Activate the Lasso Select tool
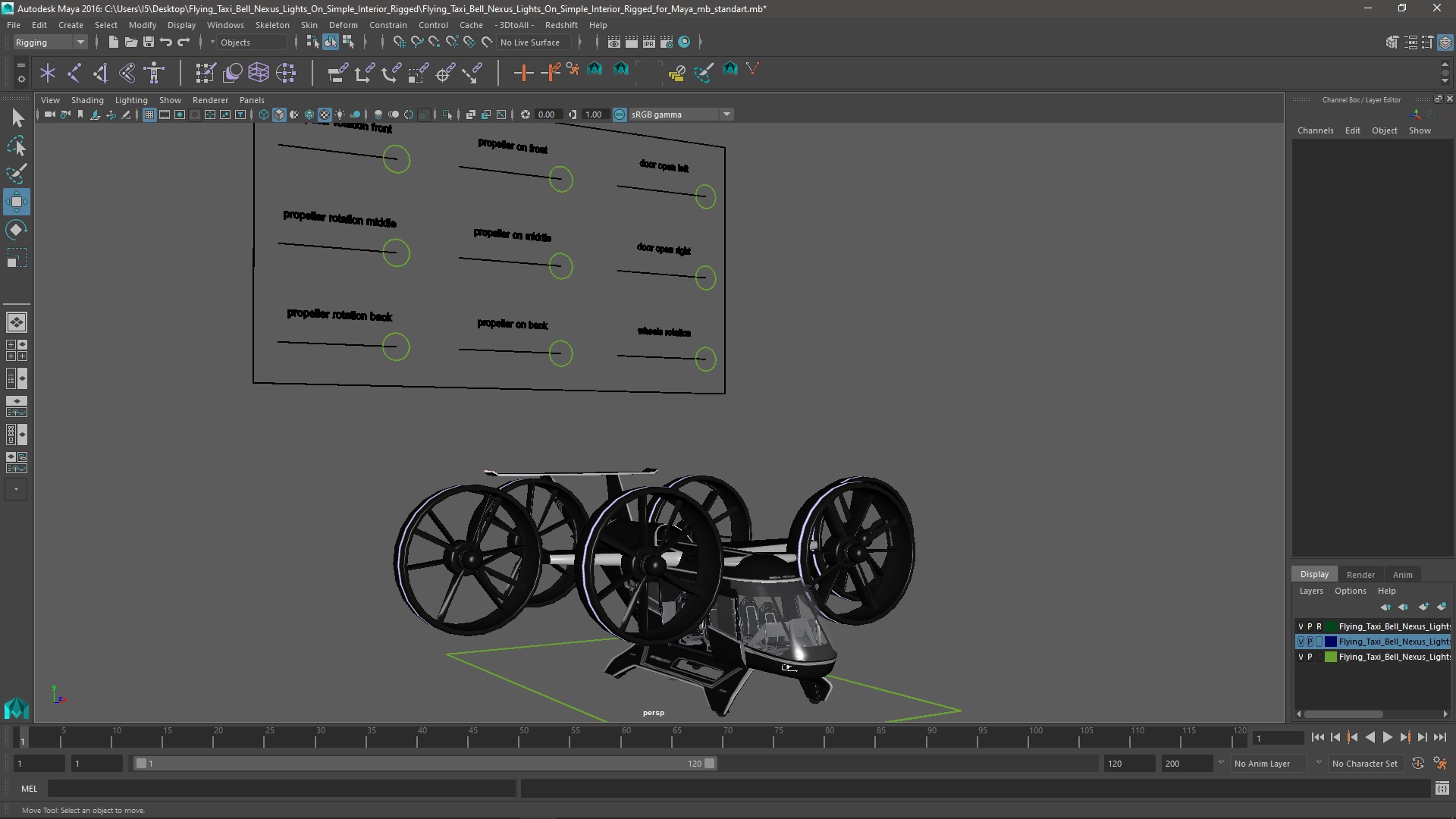The width and height of the screenshot is (1456, 819). tap(17, 146)
